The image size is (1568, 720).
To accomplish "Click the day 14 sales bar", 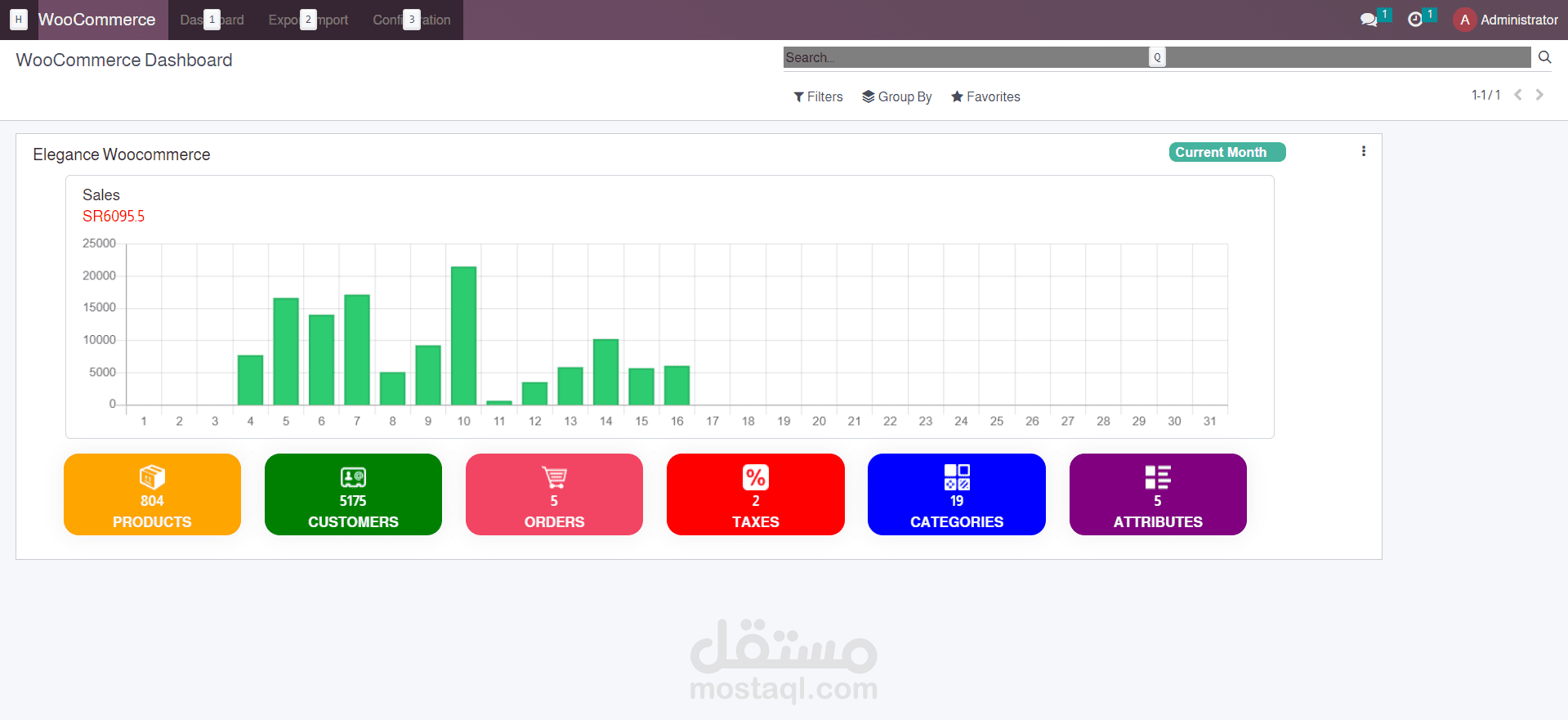I will tap(605, 372).
